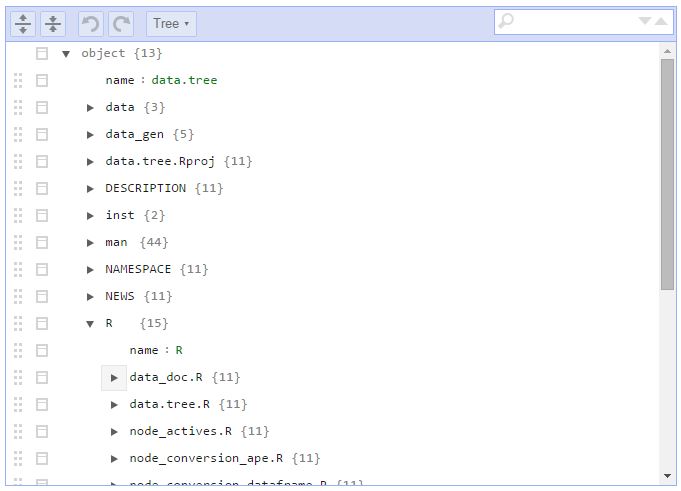The width and height of the screenshot is (681, 491).
Task: Expand the data_gen node
Action: click(x=91, y=134)
